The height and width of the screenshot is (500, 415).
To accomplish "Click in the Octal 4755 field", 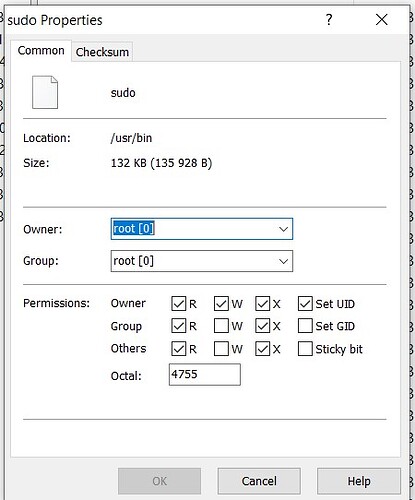I will pyautogui.click(x=205, y=375).
